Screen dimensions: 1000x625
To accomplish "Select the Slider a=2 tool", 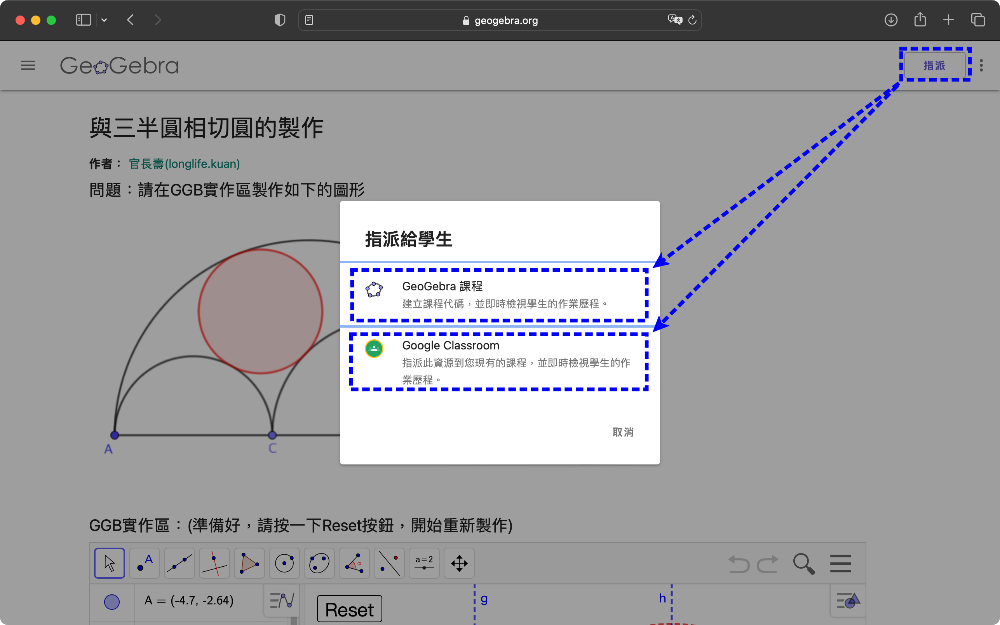I will (x=424, y=563).
